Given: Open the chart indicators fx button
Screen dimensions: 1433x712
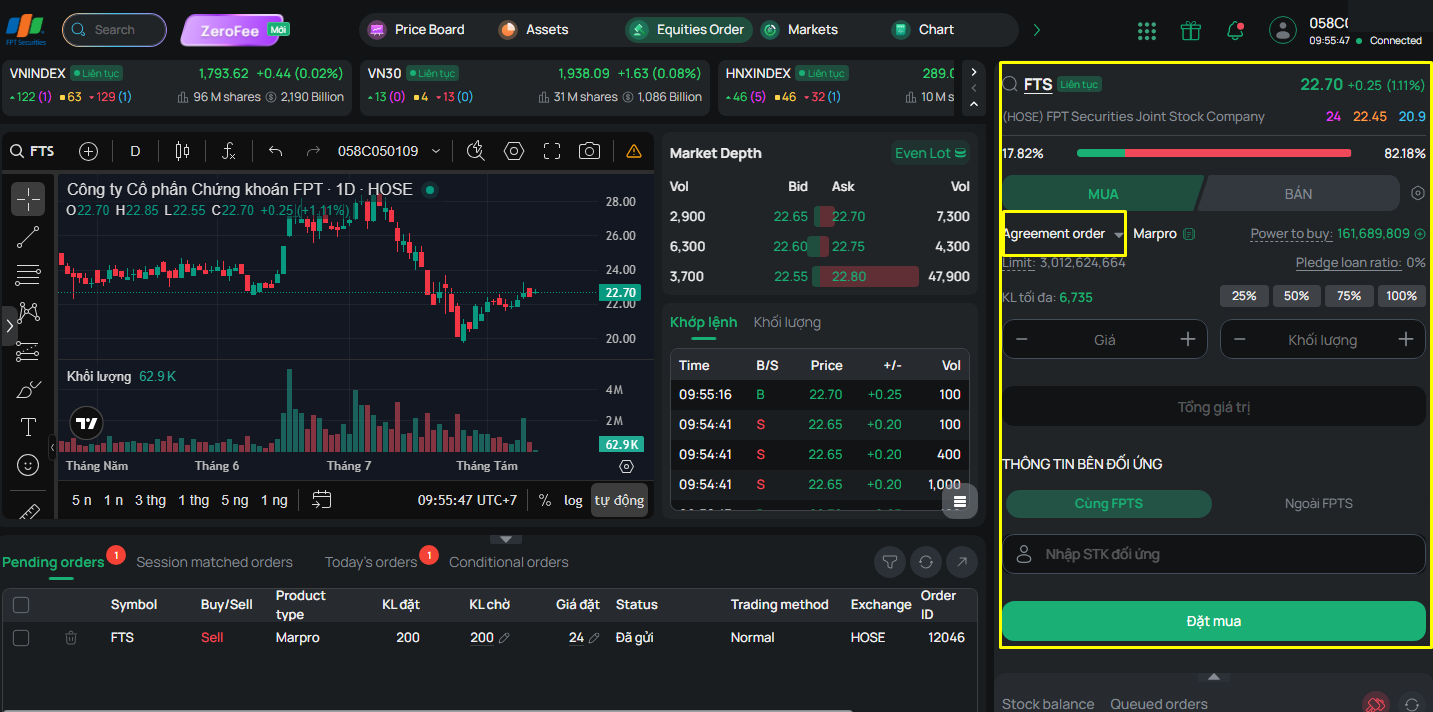Looking at the screenshot, I should click(228, 151).
